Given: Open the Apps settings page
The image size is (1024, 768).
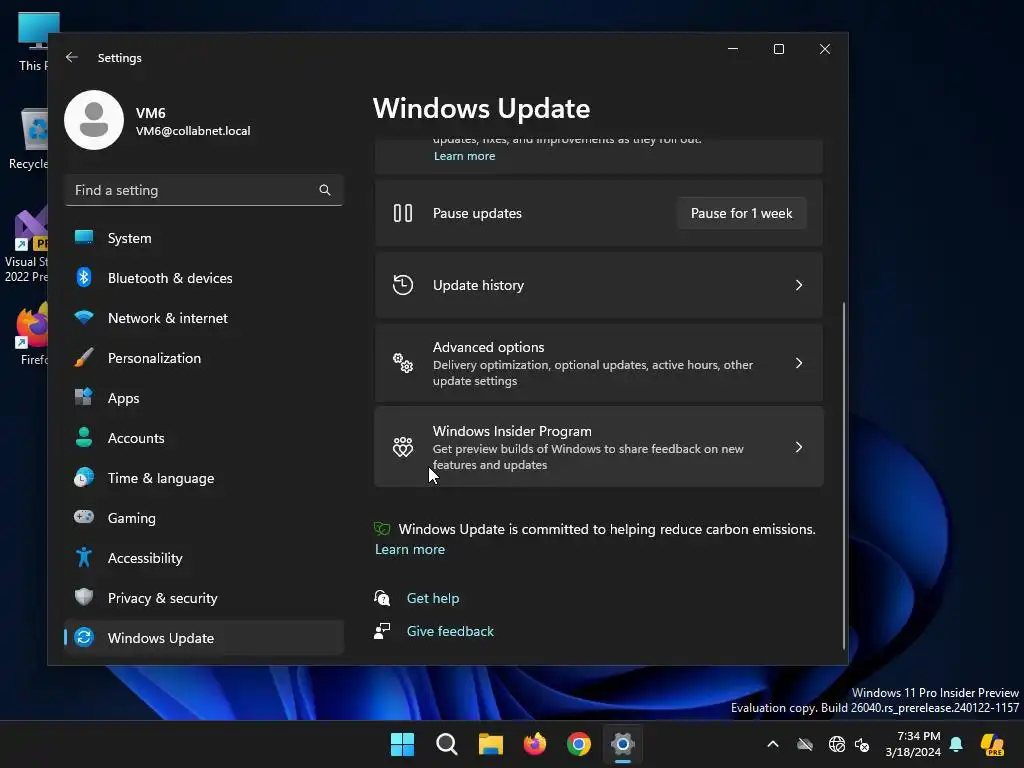Looking at the screenshot, I should (x=204, y=398).
